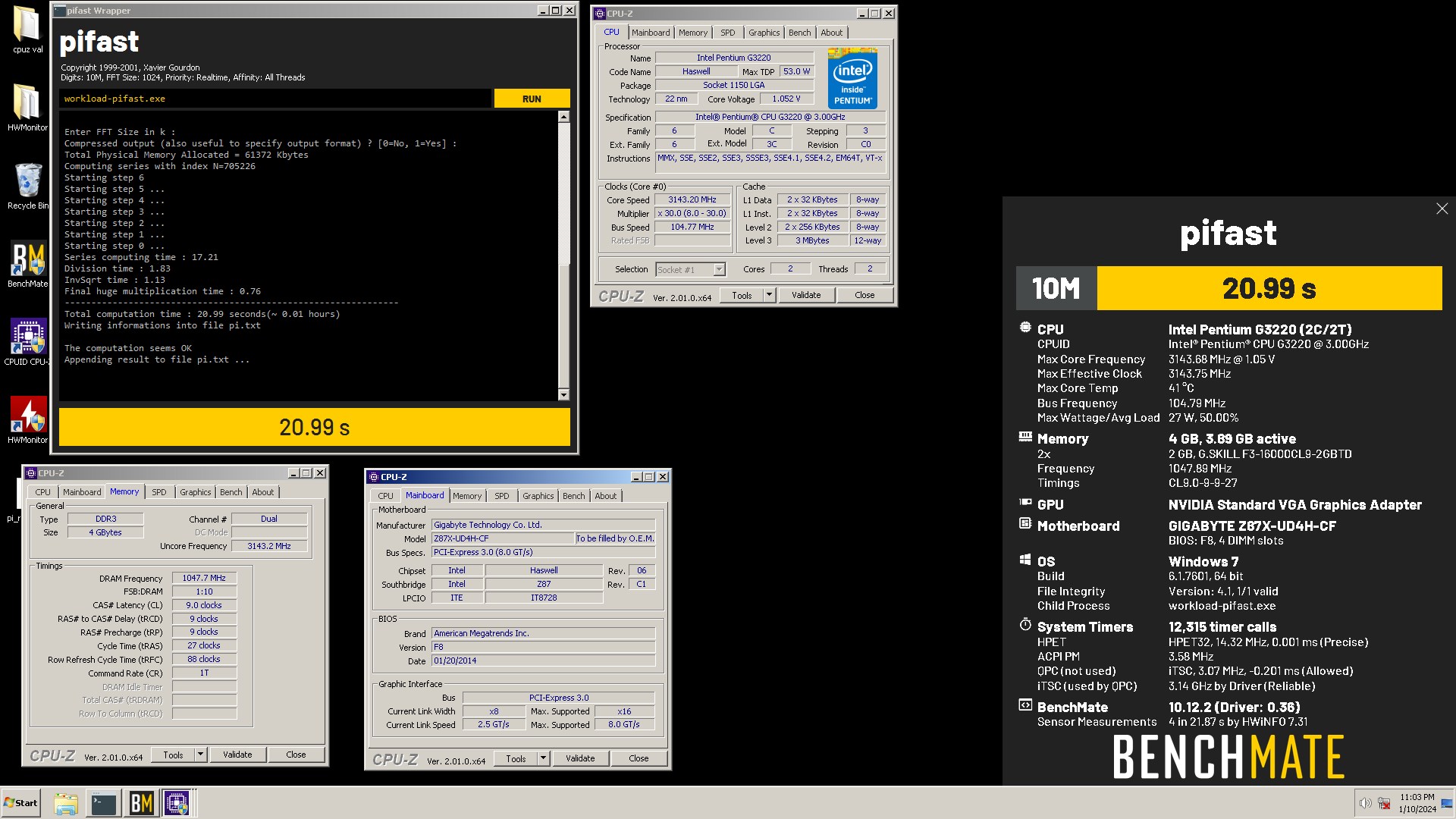Expand the Socket #1 selection dropdown
The width and height of the screenshot is (1456, 819).
[719, 270]
